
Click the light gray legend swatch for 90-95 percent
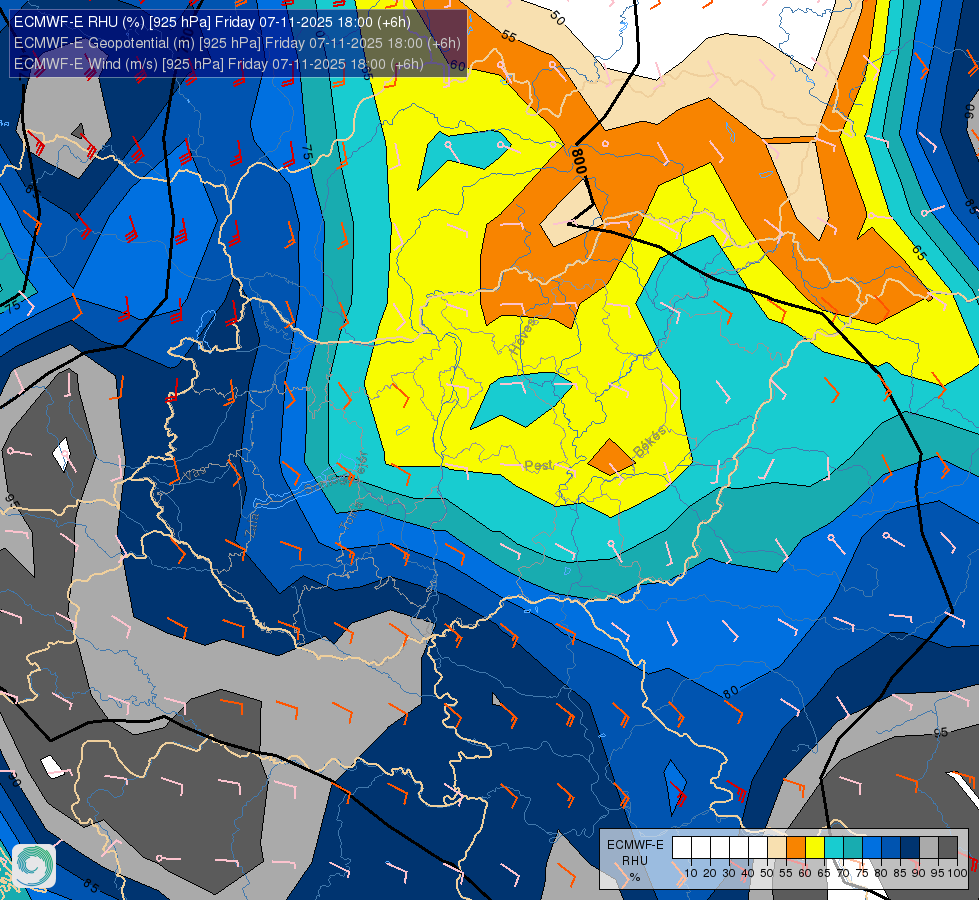click(x=928, y=847)
